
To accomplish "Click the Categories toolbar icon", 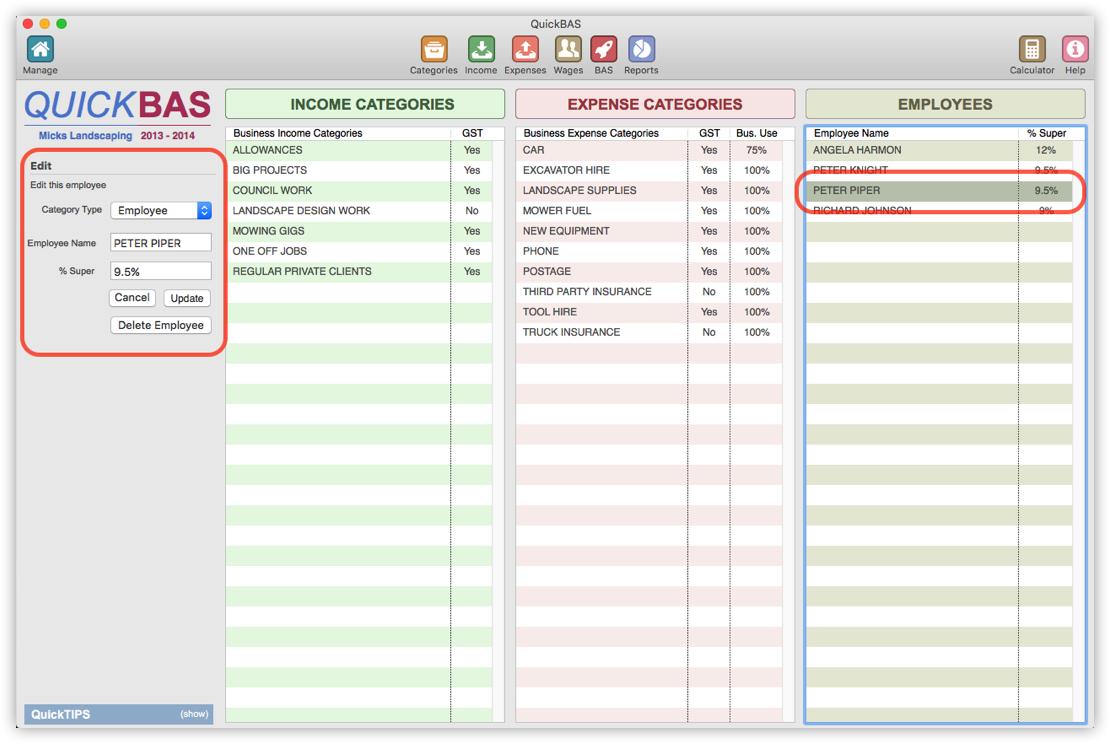I will click(x=433, y=50).
